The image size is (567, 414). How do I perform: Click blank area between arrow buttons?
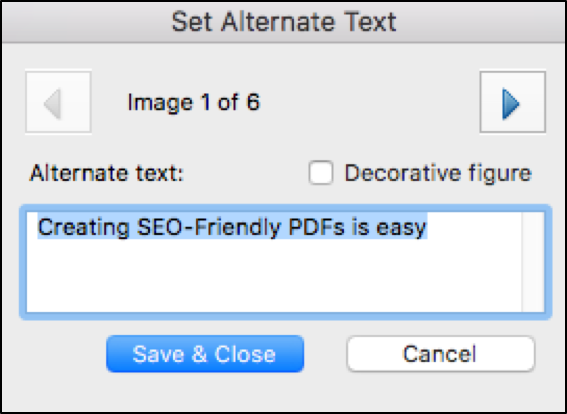(x=370, y=102)
